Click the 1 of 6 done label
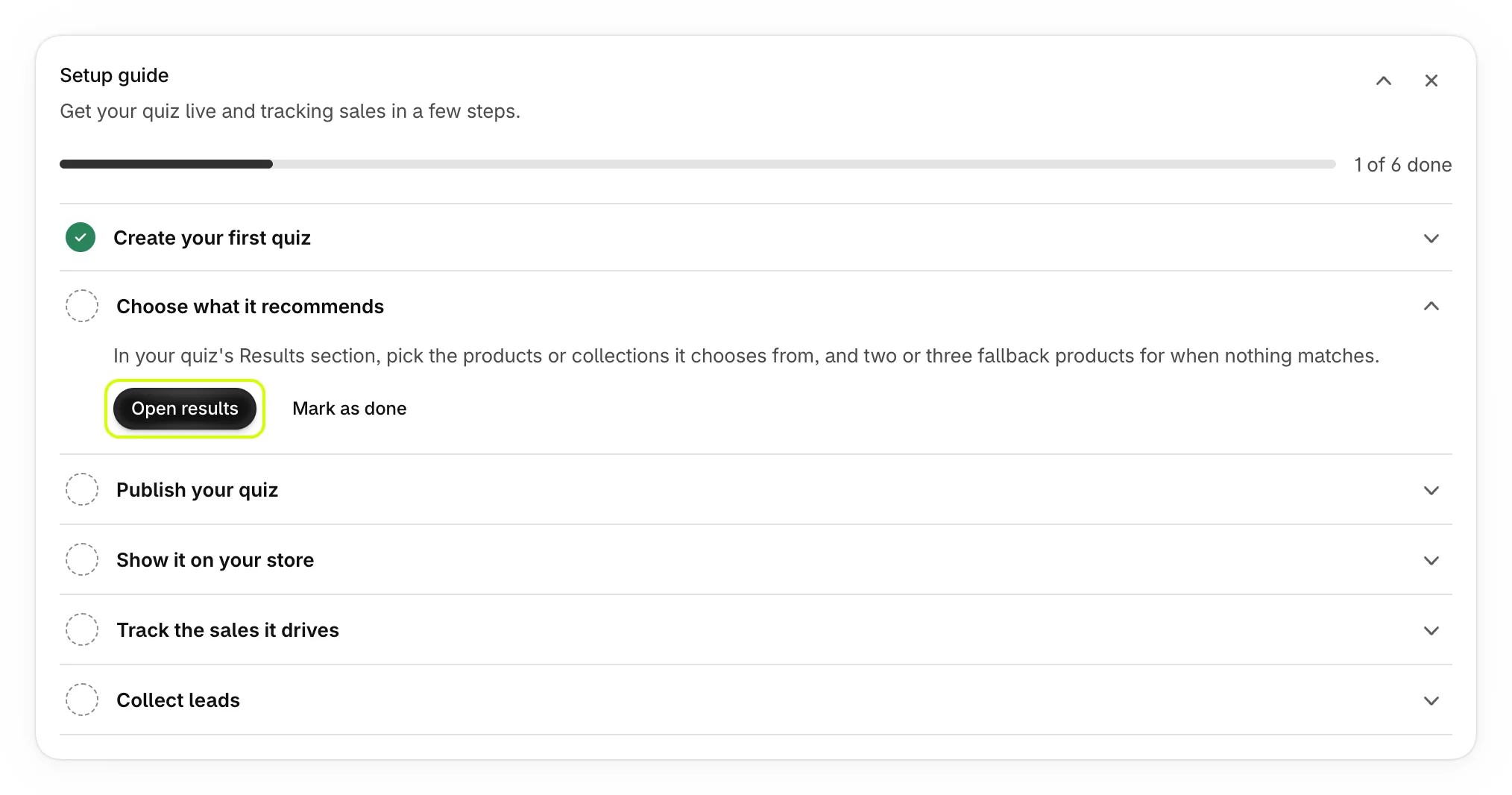Image resolution: width=1512 pixels, height=795 pixels. click(1402, 165)
